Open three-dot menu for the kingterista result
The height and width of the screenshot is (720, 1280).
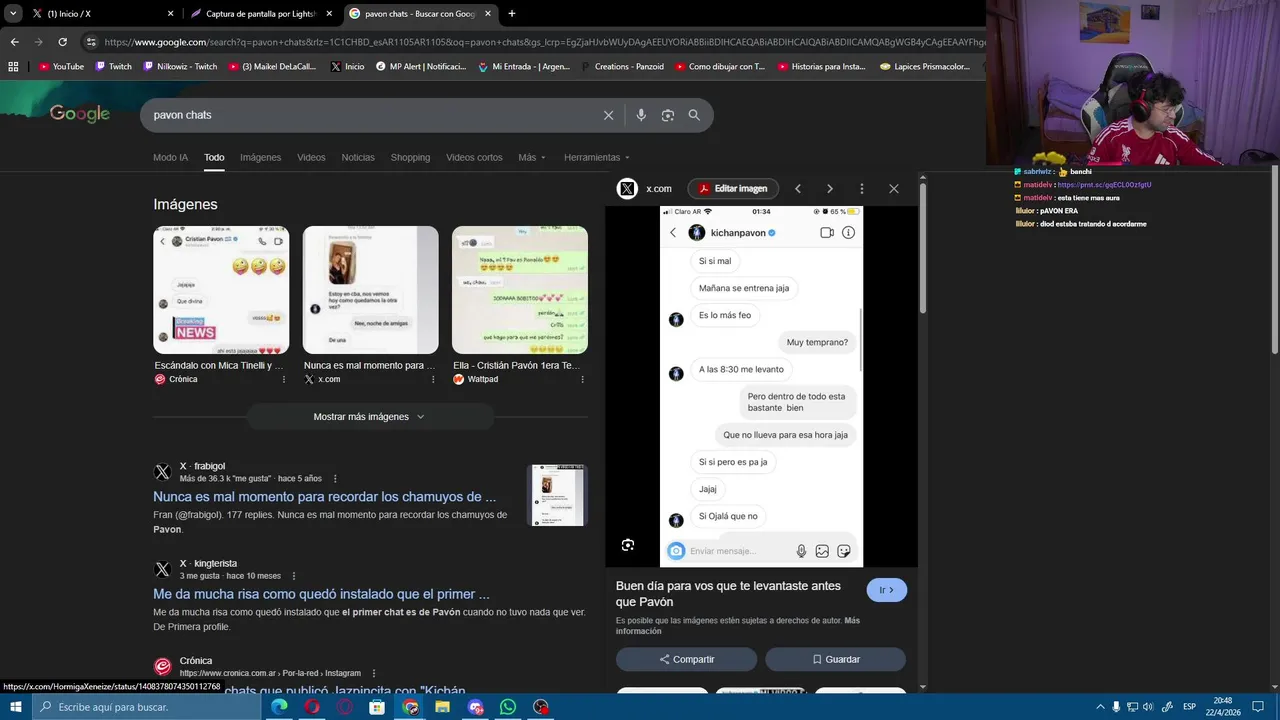click(294, 576)
